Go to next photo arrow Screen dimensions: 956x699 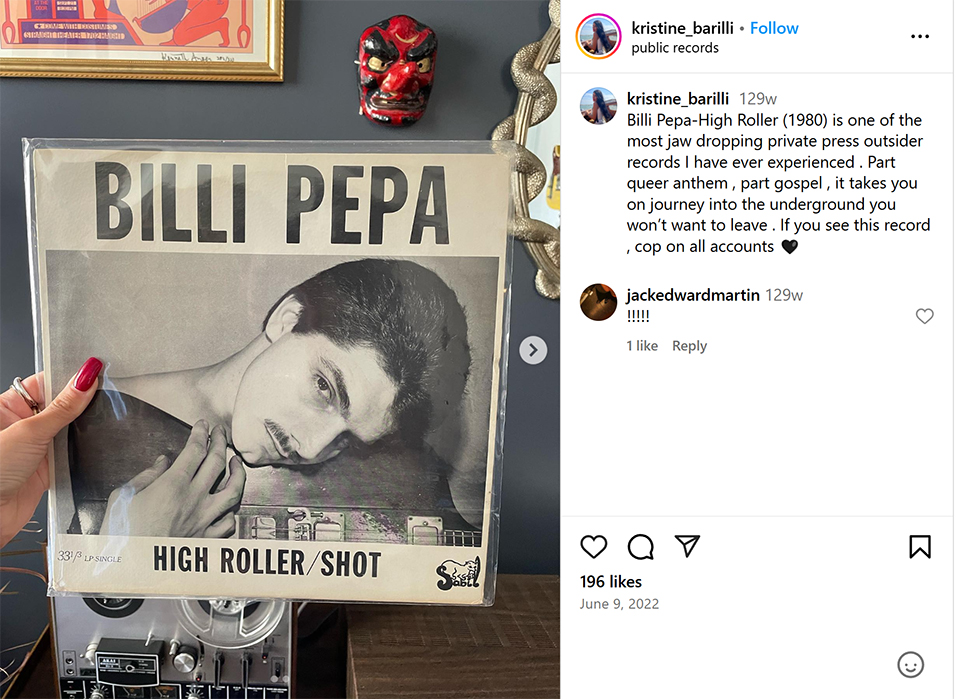point(534,349)
